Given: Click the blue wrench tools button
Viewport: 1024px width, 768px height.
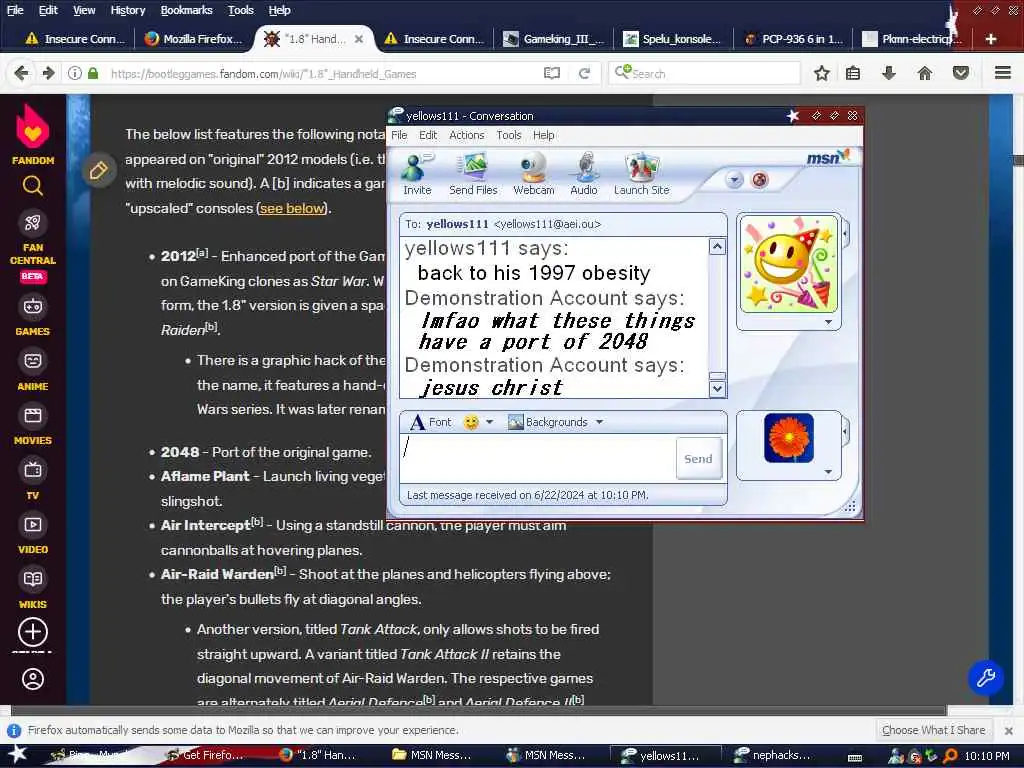Looking at the screenshot, I should pos(985,677).
